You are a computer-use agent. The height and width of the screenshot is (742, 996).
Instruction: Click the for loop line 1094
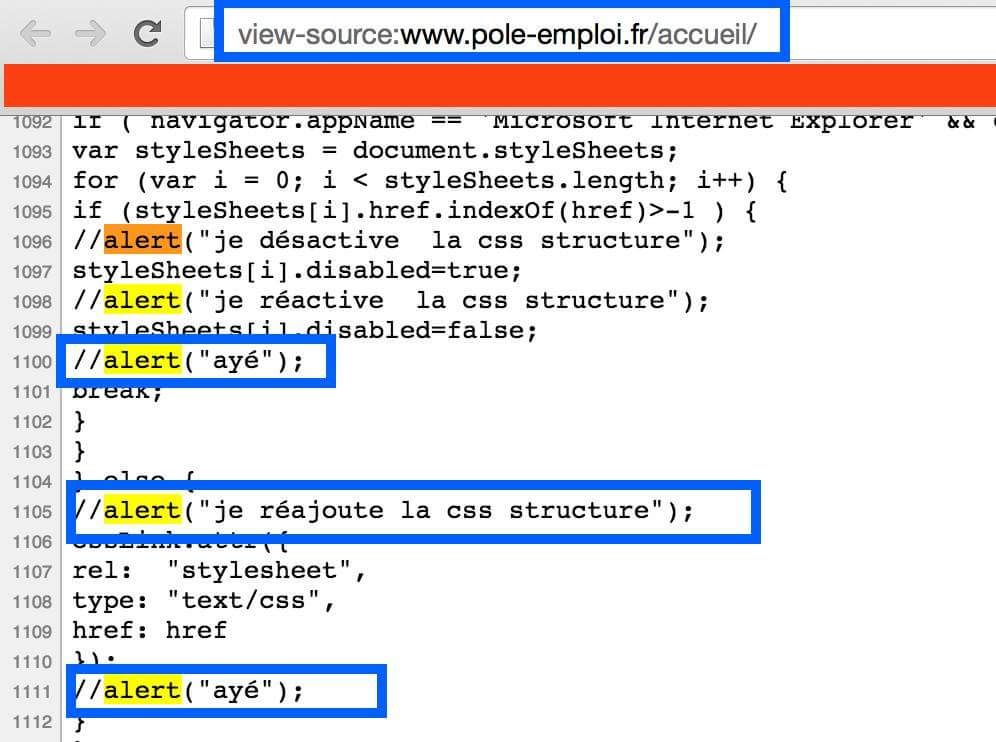[x=429, y=181]
